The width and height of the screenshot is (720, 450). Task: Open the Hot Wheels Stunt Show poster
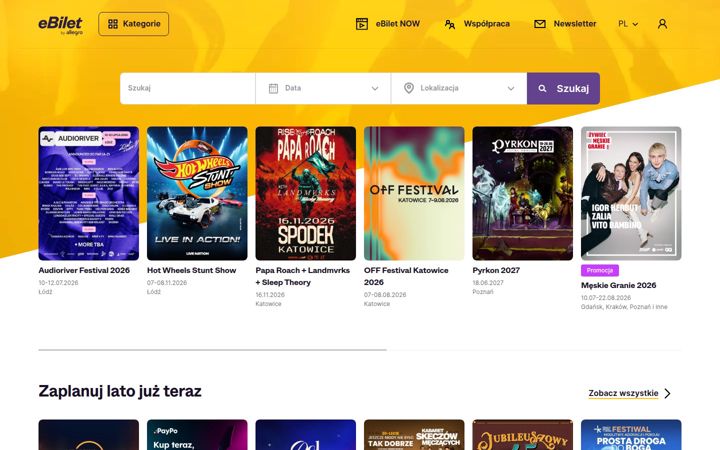(x=197, y=193)
